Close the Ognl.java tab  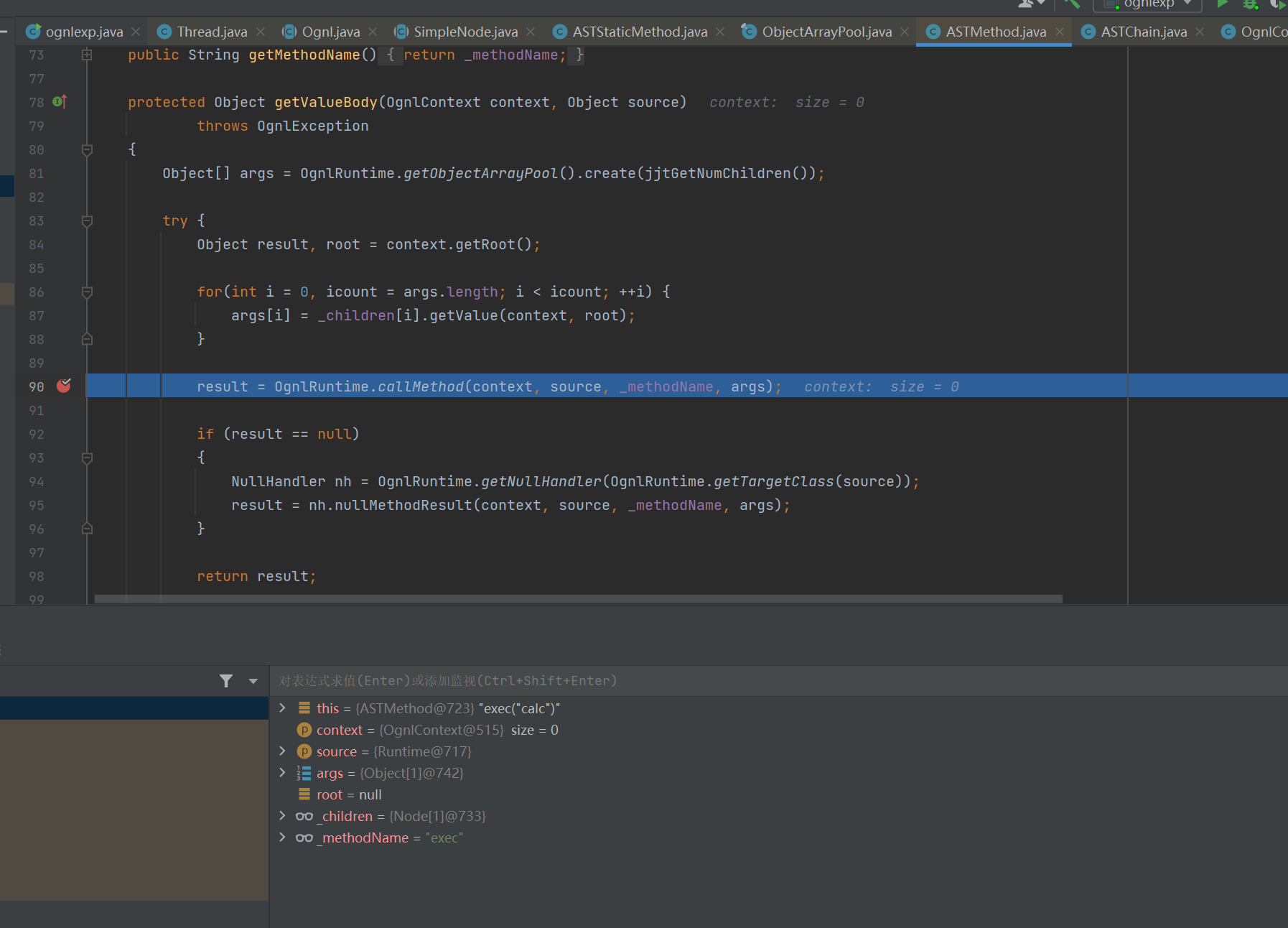[373, 32]
